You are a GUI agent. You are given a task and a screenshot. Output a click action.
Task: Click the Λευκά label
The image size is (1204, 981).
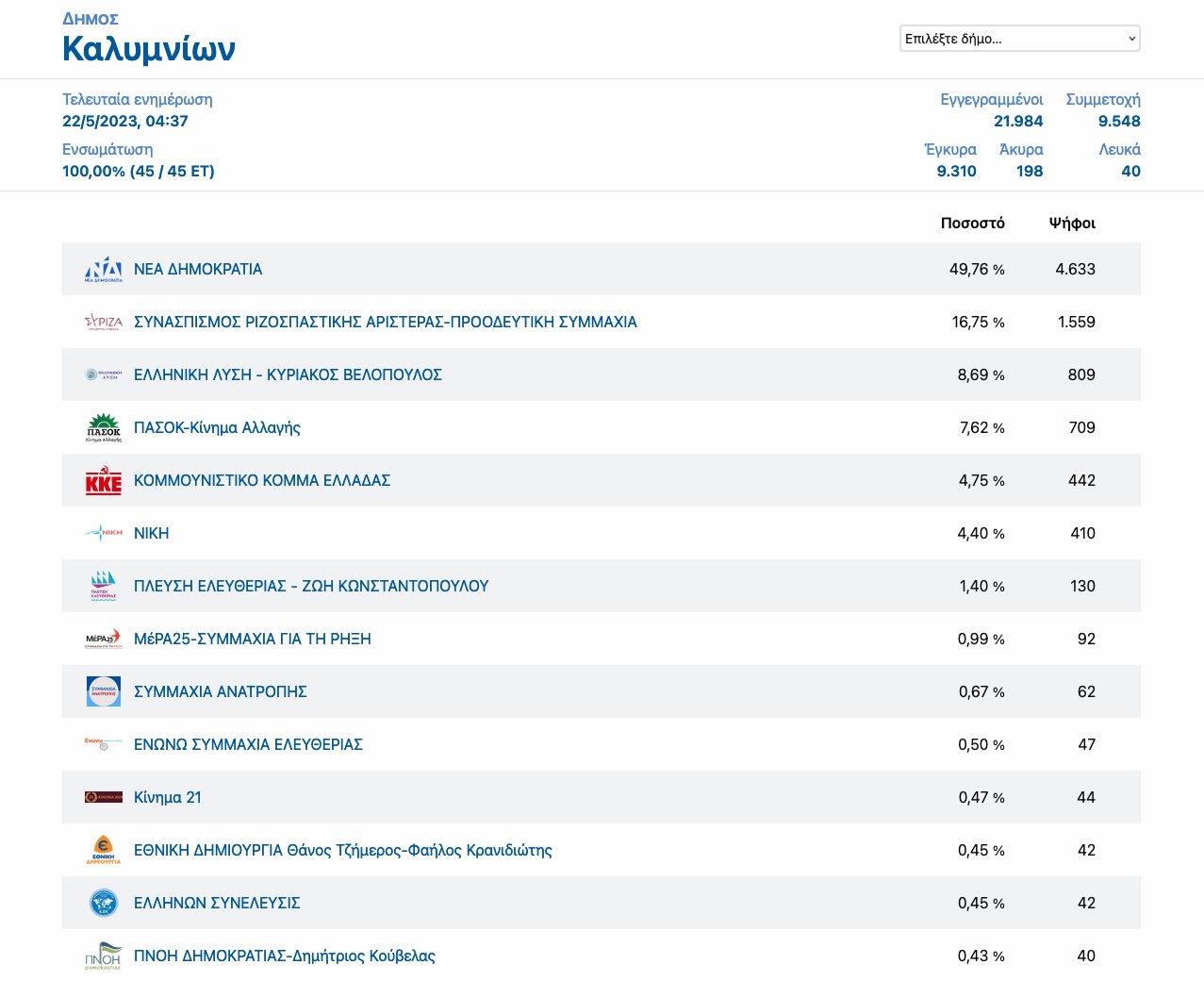[1120, 149]
